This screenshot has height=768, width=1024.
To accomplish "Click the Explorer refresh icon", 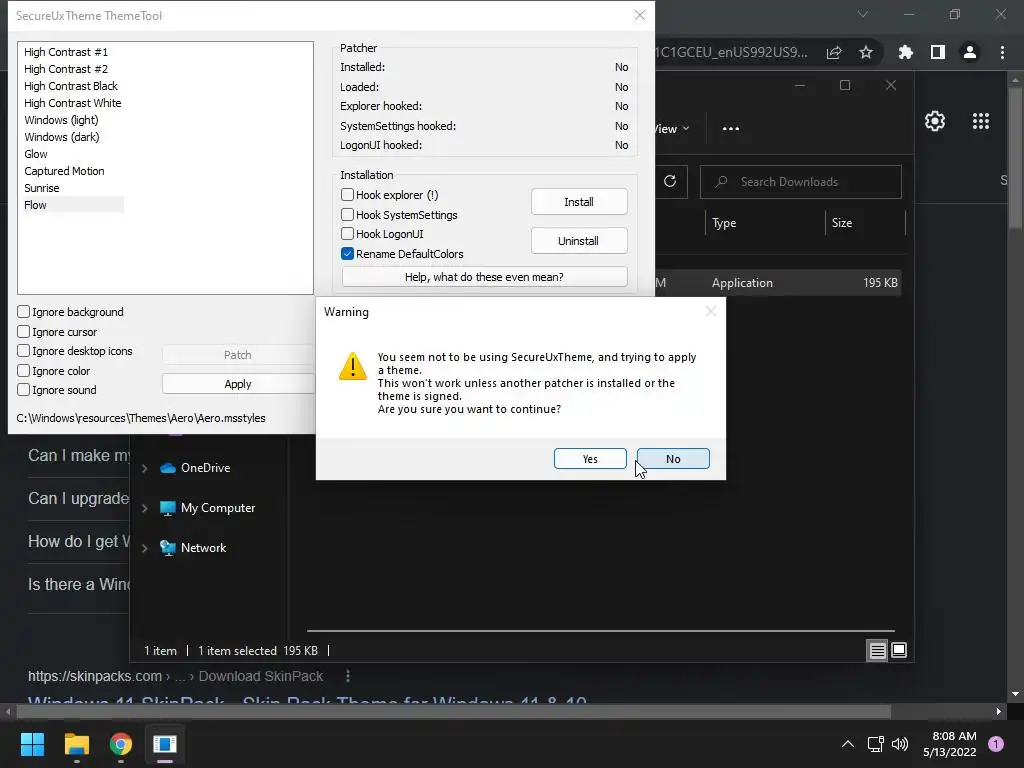I will (670, 181).
